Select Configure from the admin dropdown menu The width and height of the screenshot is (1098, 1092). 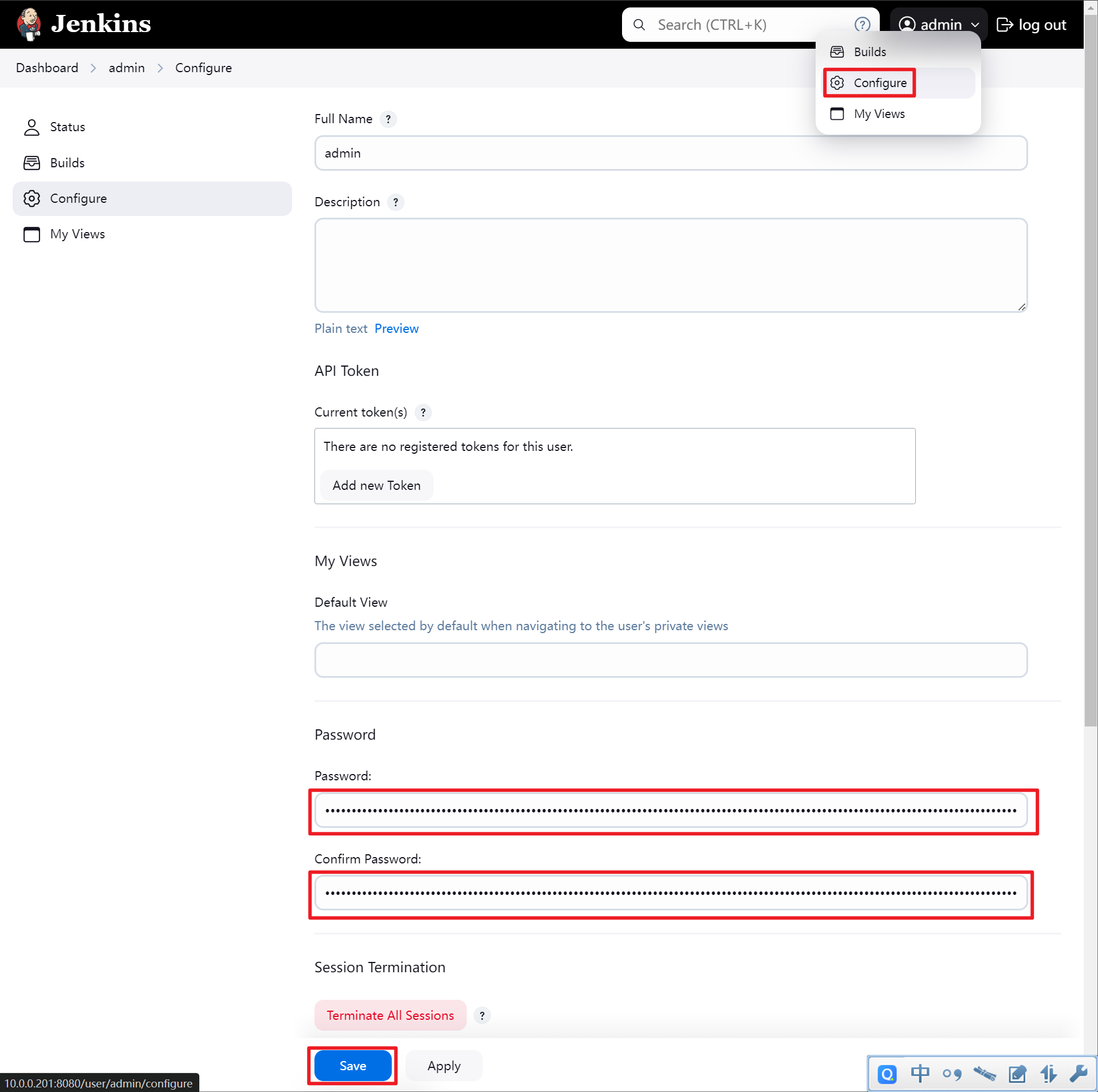[898, 83]
